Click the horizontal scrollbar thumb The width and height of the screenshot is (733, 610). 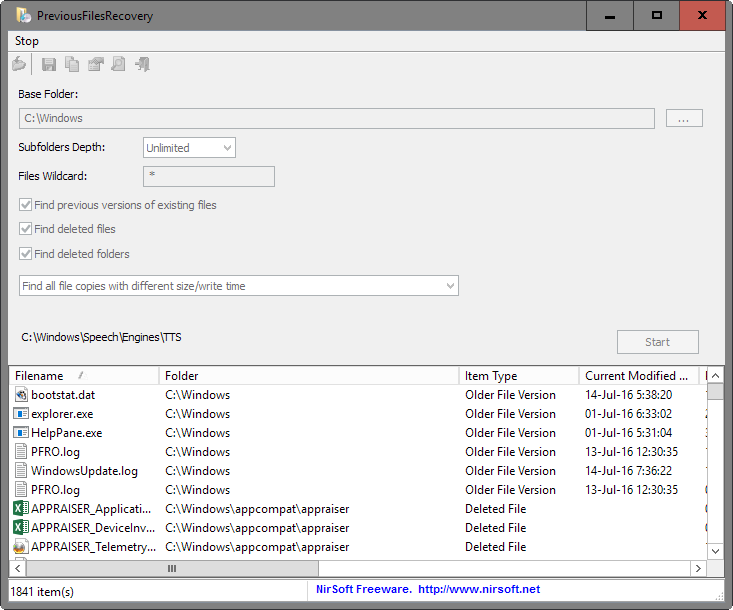172,568
